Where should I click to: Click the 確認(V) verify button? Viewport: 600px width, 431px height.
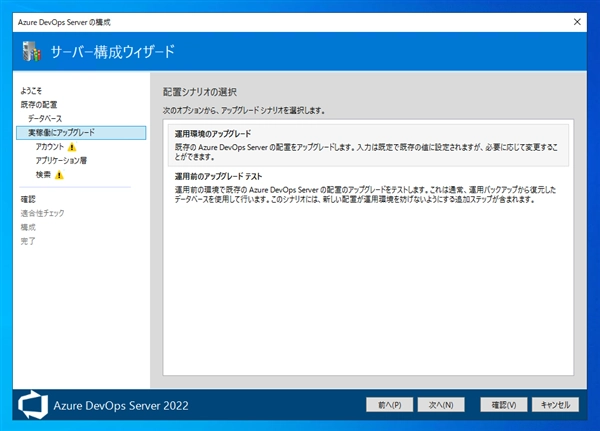504,405
